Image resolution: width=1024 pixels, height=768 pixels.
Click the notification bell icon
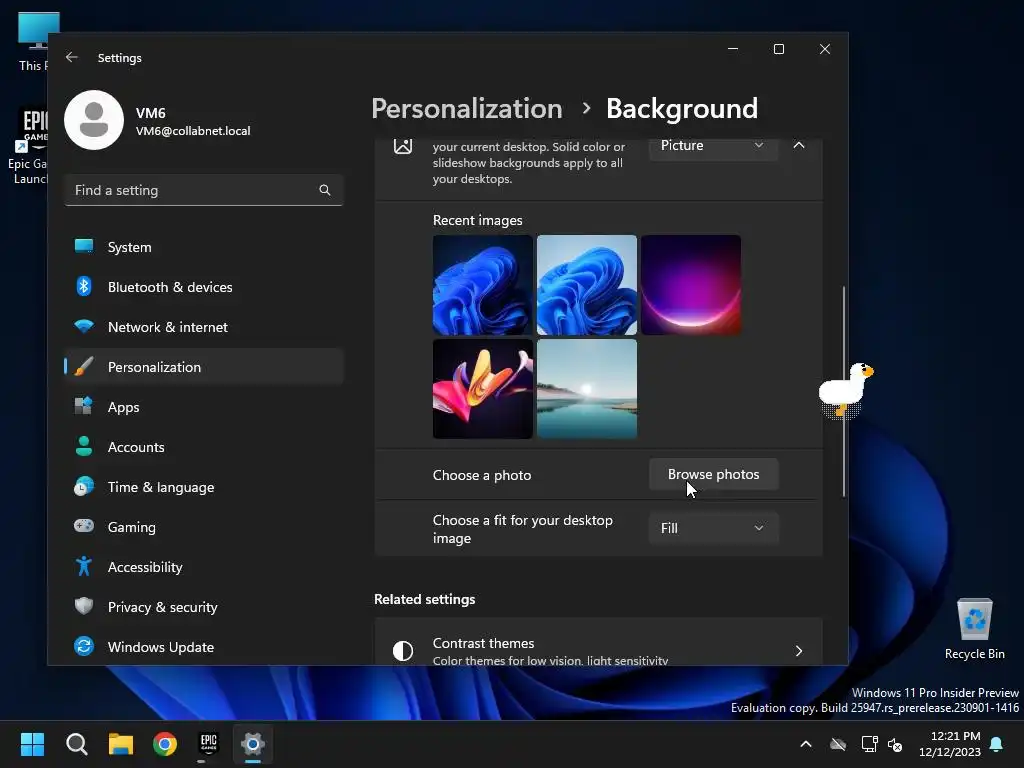point(996,744)
